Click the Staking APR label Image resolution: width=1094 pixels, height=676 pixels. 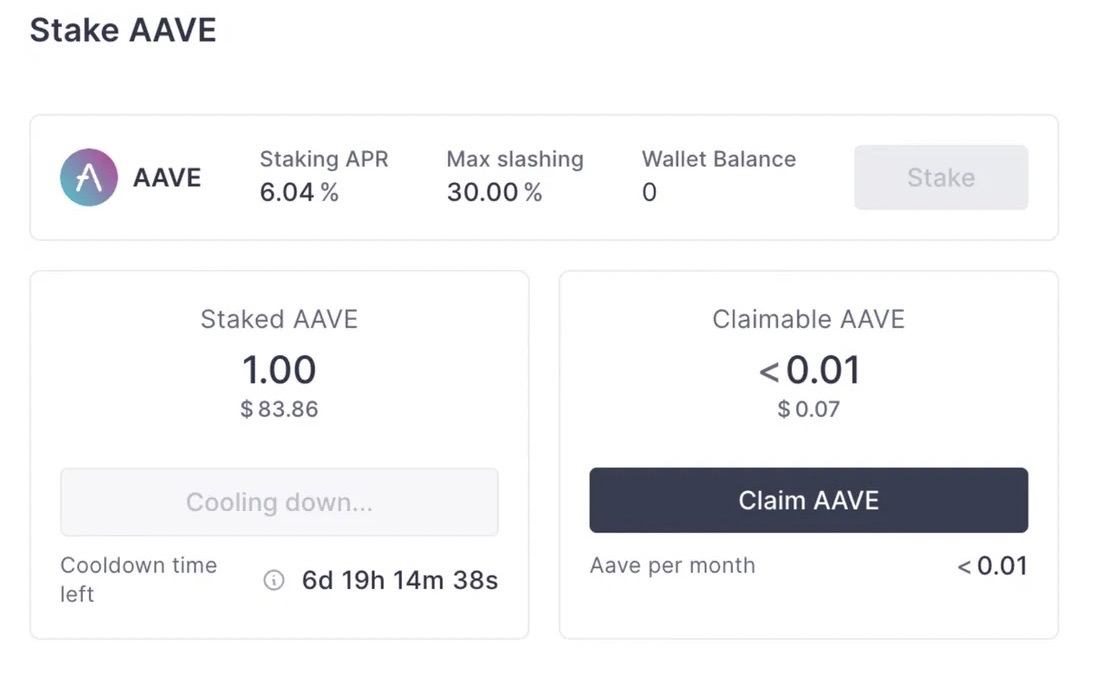point(324,159)
